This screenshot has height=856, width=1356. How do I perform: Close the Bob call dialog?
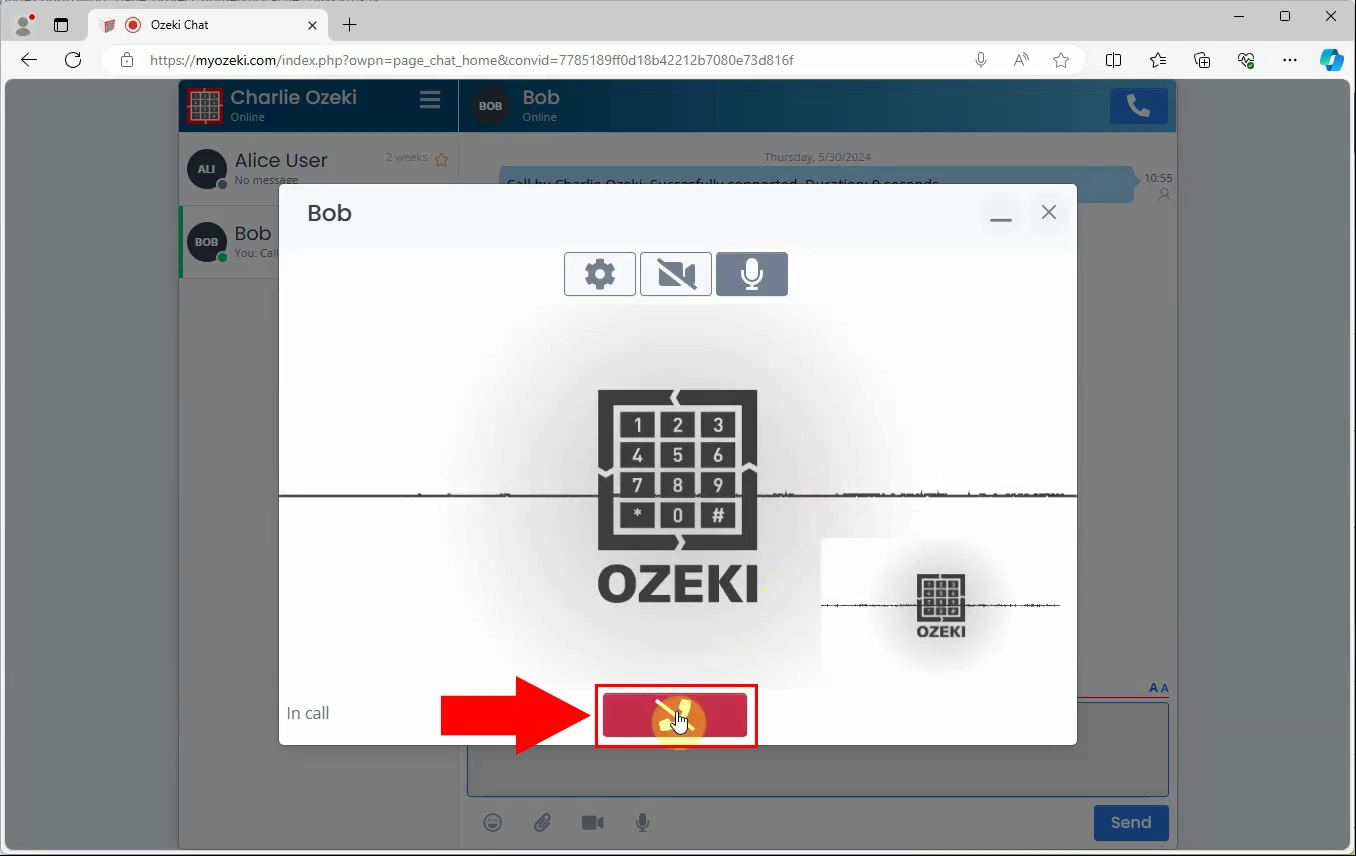1049,212
